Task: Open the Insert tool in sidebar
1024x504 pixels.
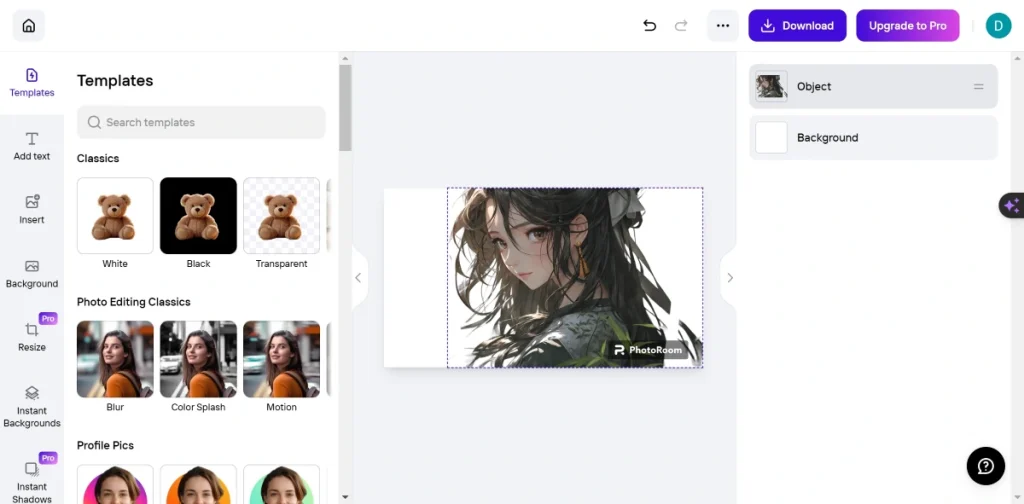Action: [x=32, y=210]
